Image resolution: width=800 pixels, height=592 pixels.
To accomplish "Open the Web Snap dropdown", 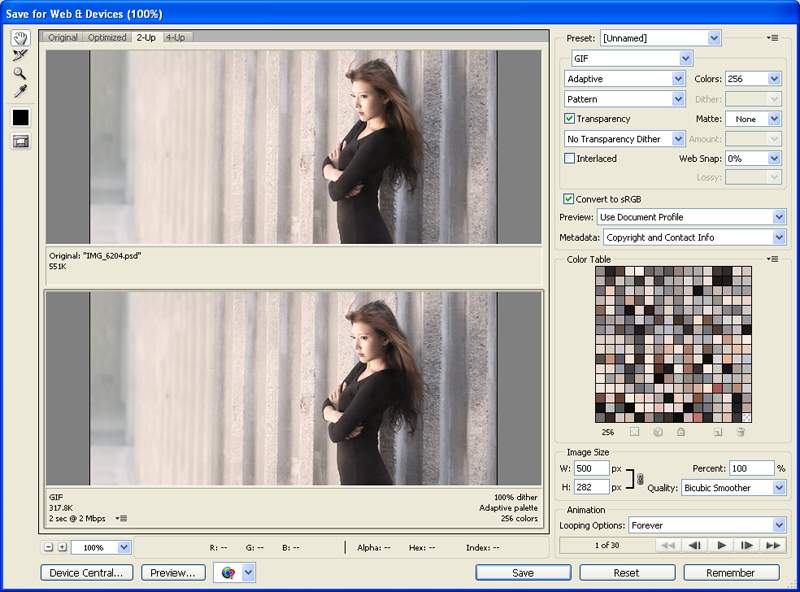I will 753,159.
